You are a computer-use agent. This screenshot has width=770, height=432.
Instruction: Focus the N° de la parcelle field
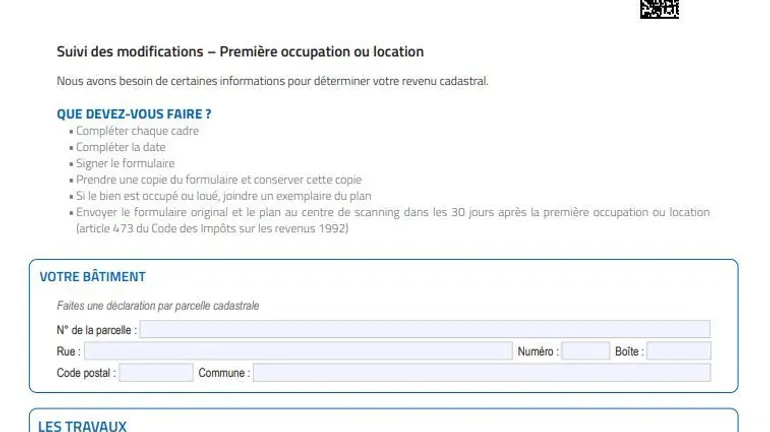425,329
